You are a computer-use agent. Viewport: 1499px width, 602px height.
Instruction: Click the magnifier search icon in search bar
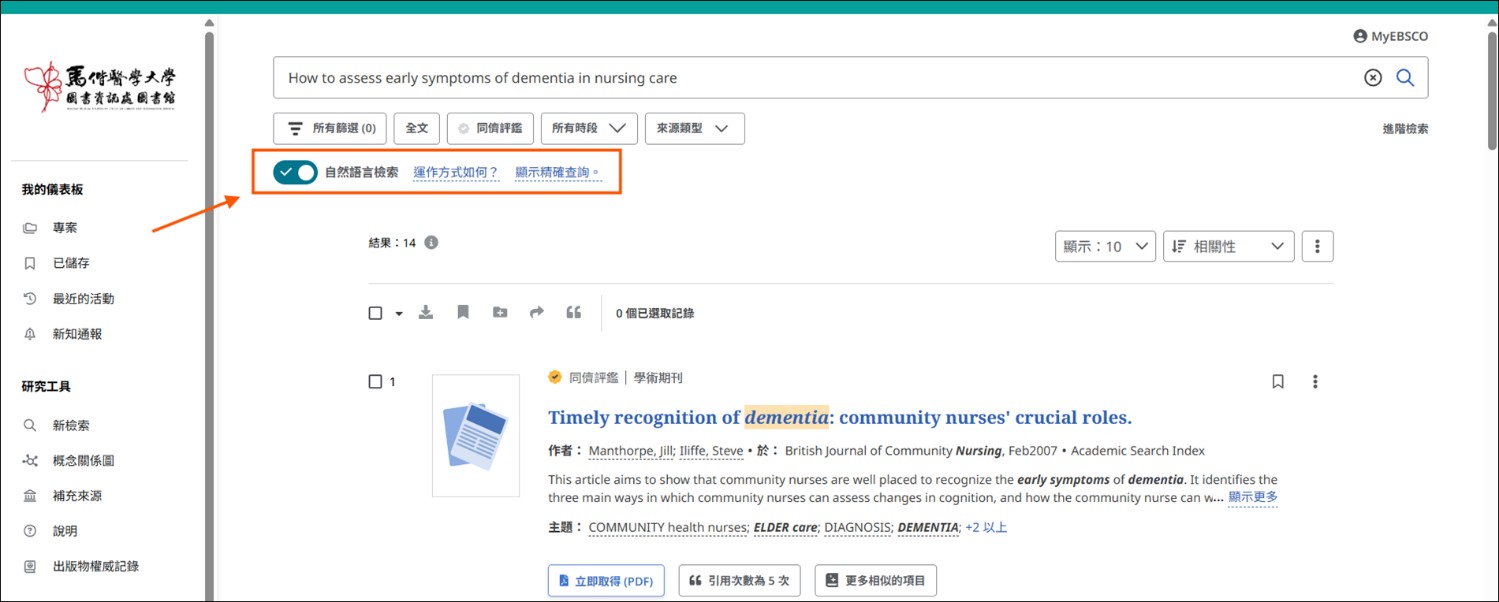click(x=1405, y=78)
